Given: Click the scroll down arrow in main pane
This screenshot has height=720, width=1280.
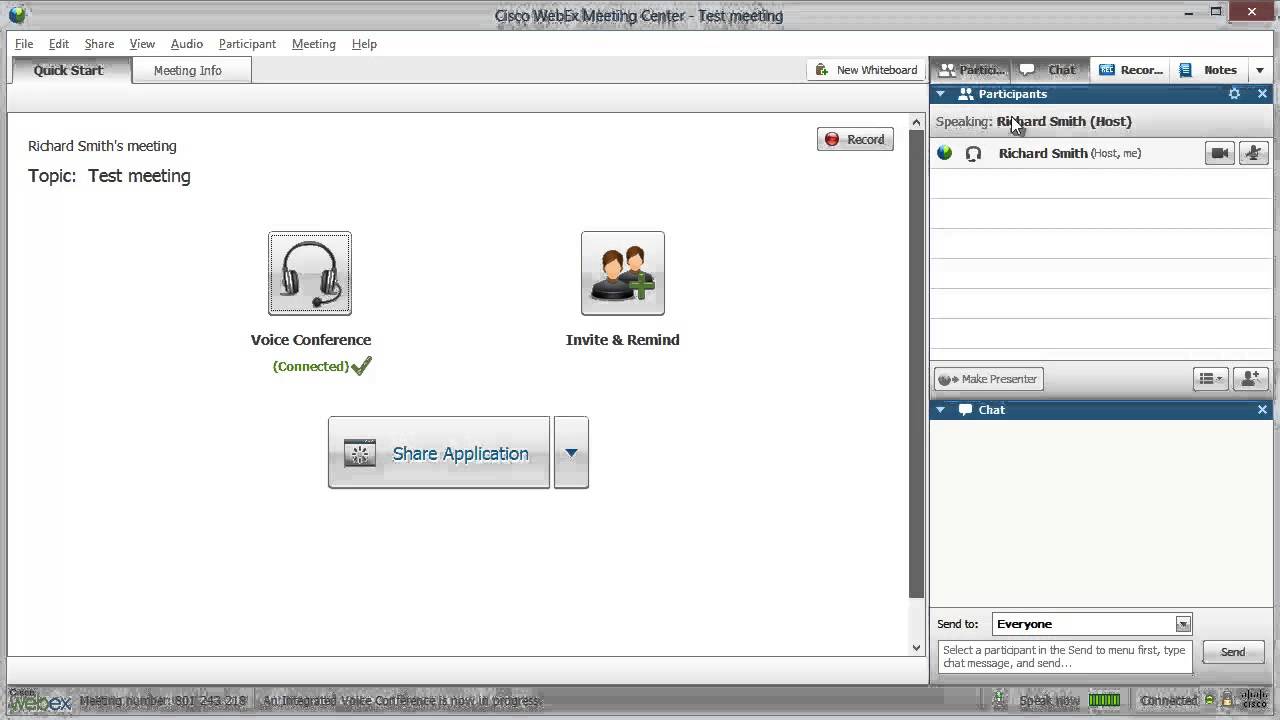Looking at the screenshot, I should 917,647.
